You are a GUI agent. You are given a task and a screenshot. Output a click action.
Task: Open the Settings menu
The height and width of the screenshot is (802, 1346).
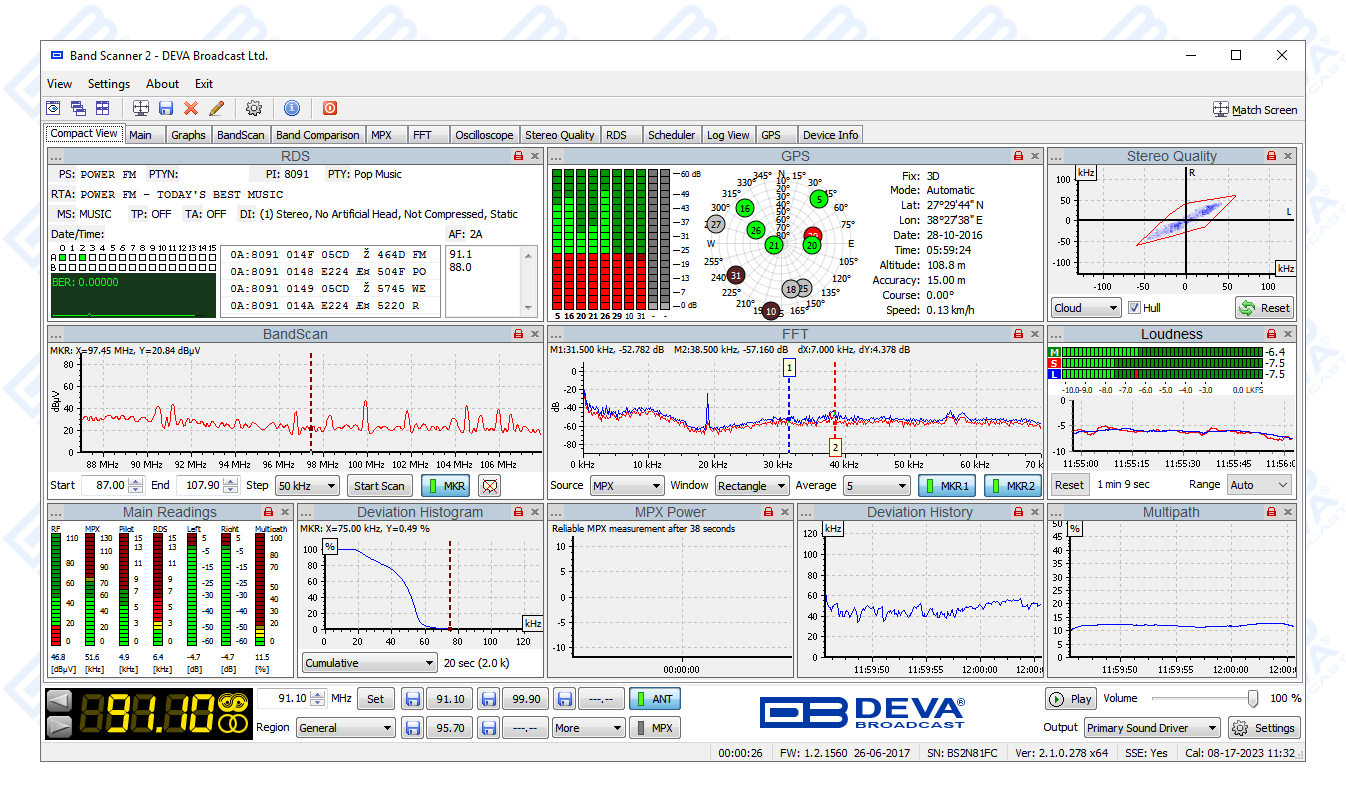pos(109,84)
